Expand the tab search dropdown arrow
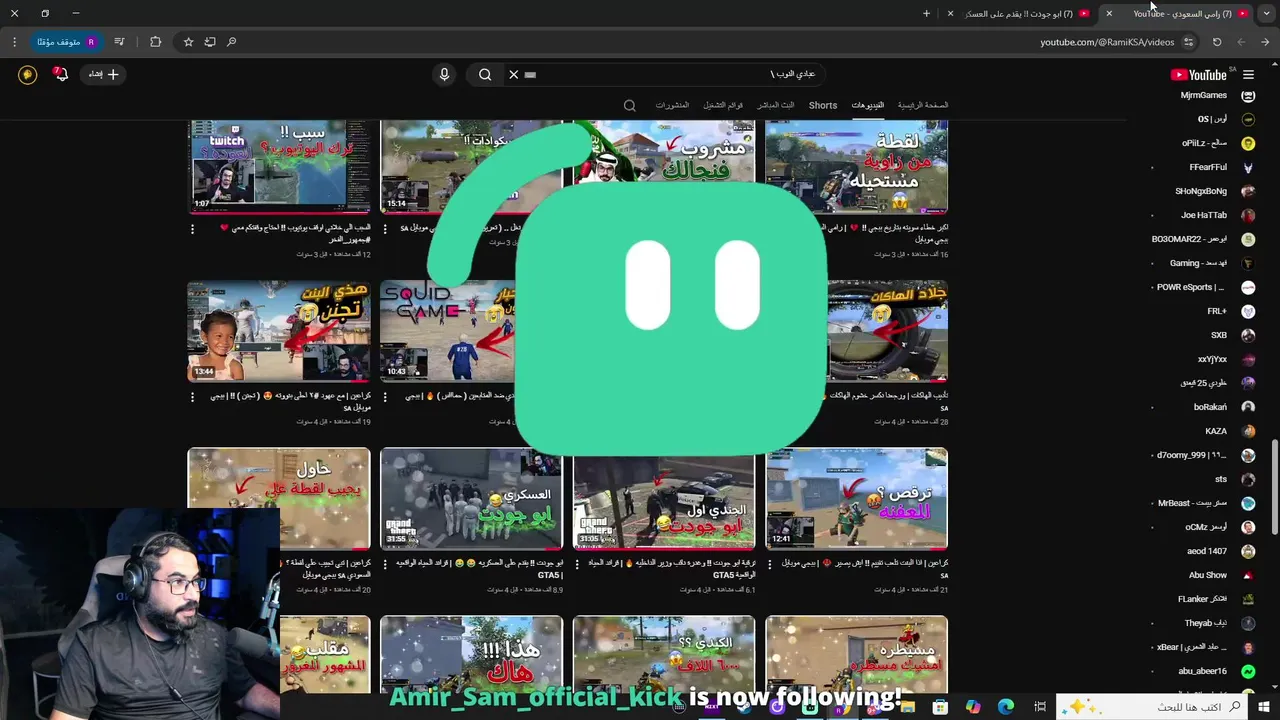1280x720 pixels. (1266, 13)
